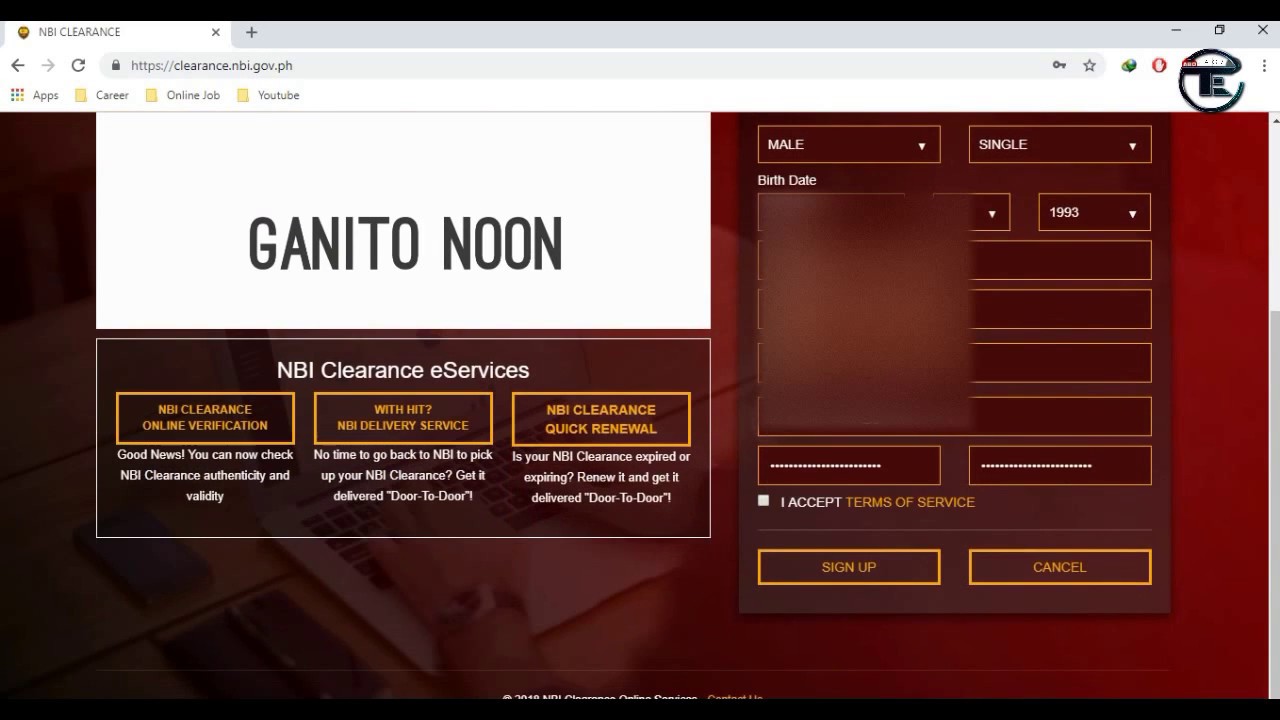Click the padlock site info icon
This screenshot has height=720, width=1280.
pos(116,65)
